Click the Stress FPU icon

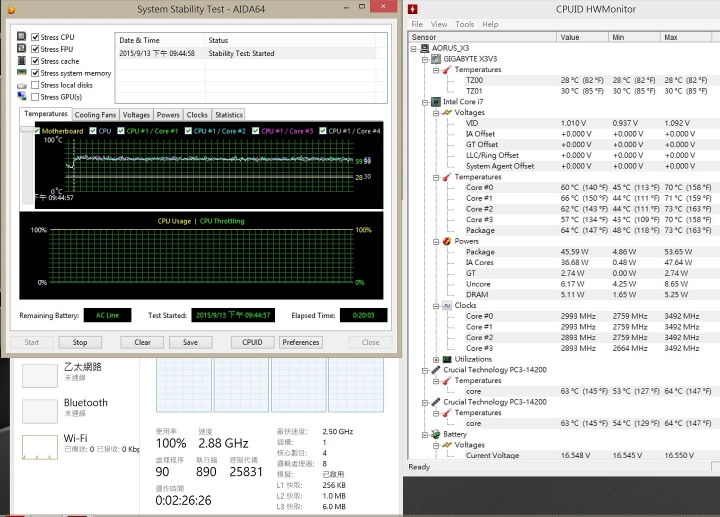[22, 48]
